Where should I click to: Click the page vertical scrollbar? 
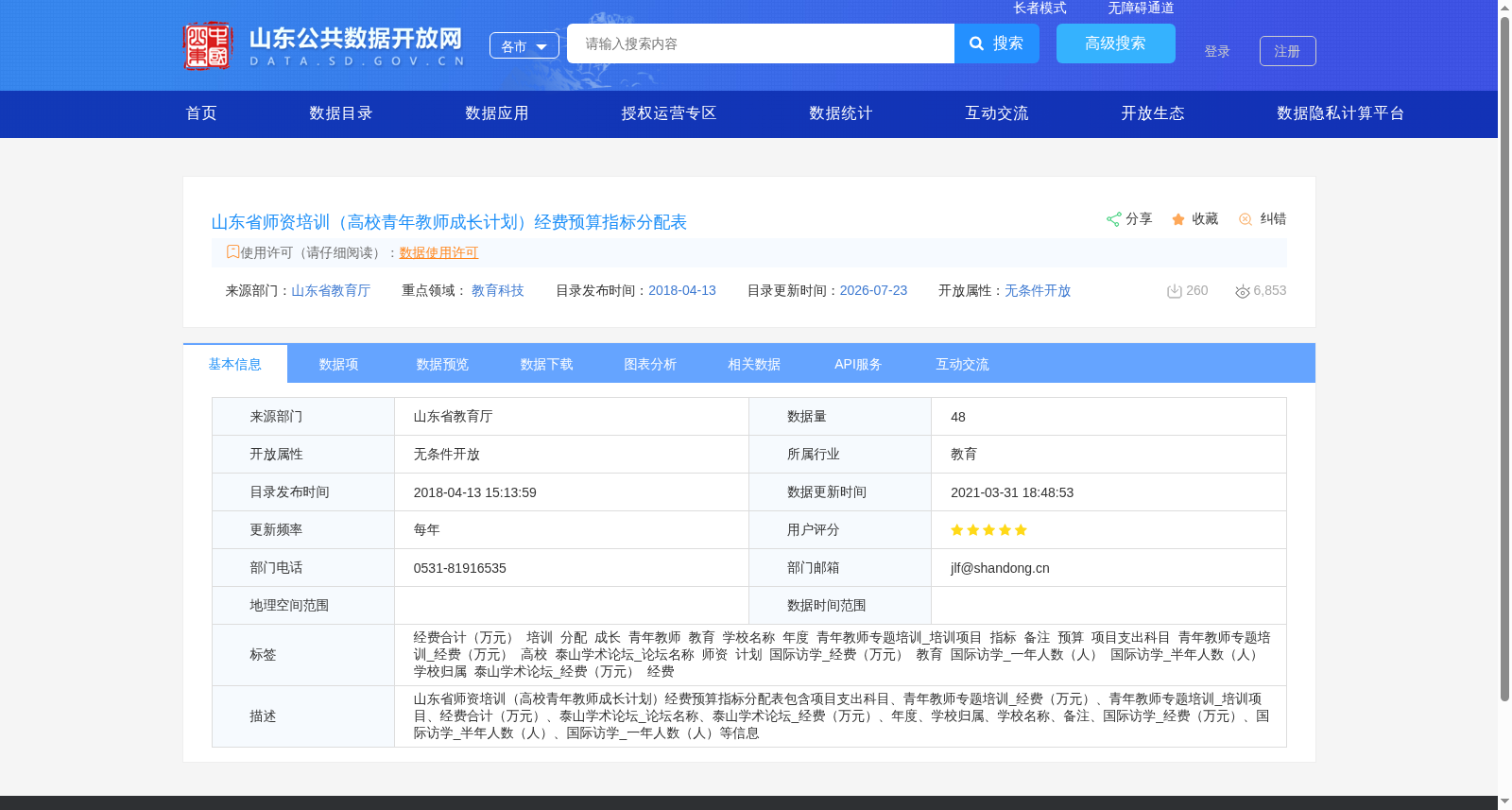tap(1504, 359)
